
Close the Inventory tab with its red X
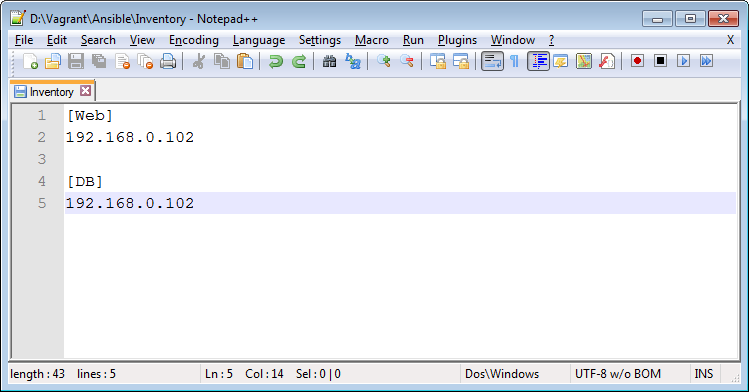coord(85,91)
